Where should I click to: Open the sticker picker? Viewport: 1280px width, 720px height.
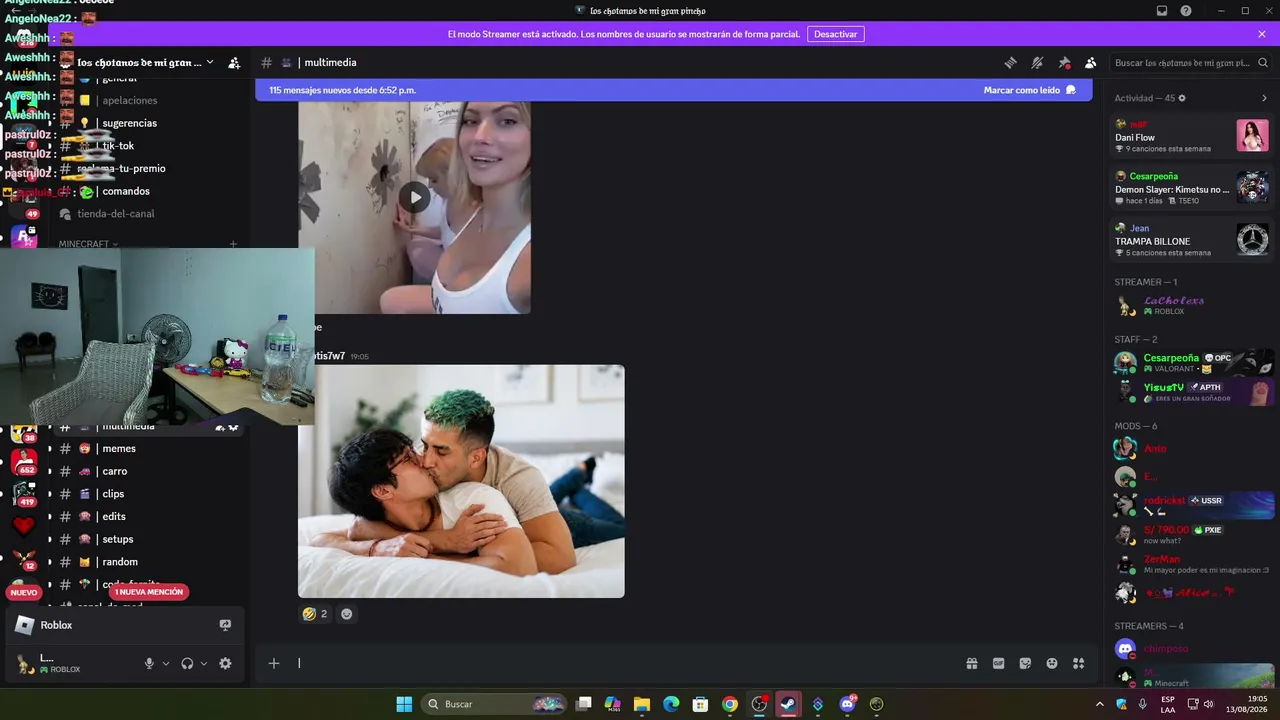pyautogui.click(x=1025, y=663)
